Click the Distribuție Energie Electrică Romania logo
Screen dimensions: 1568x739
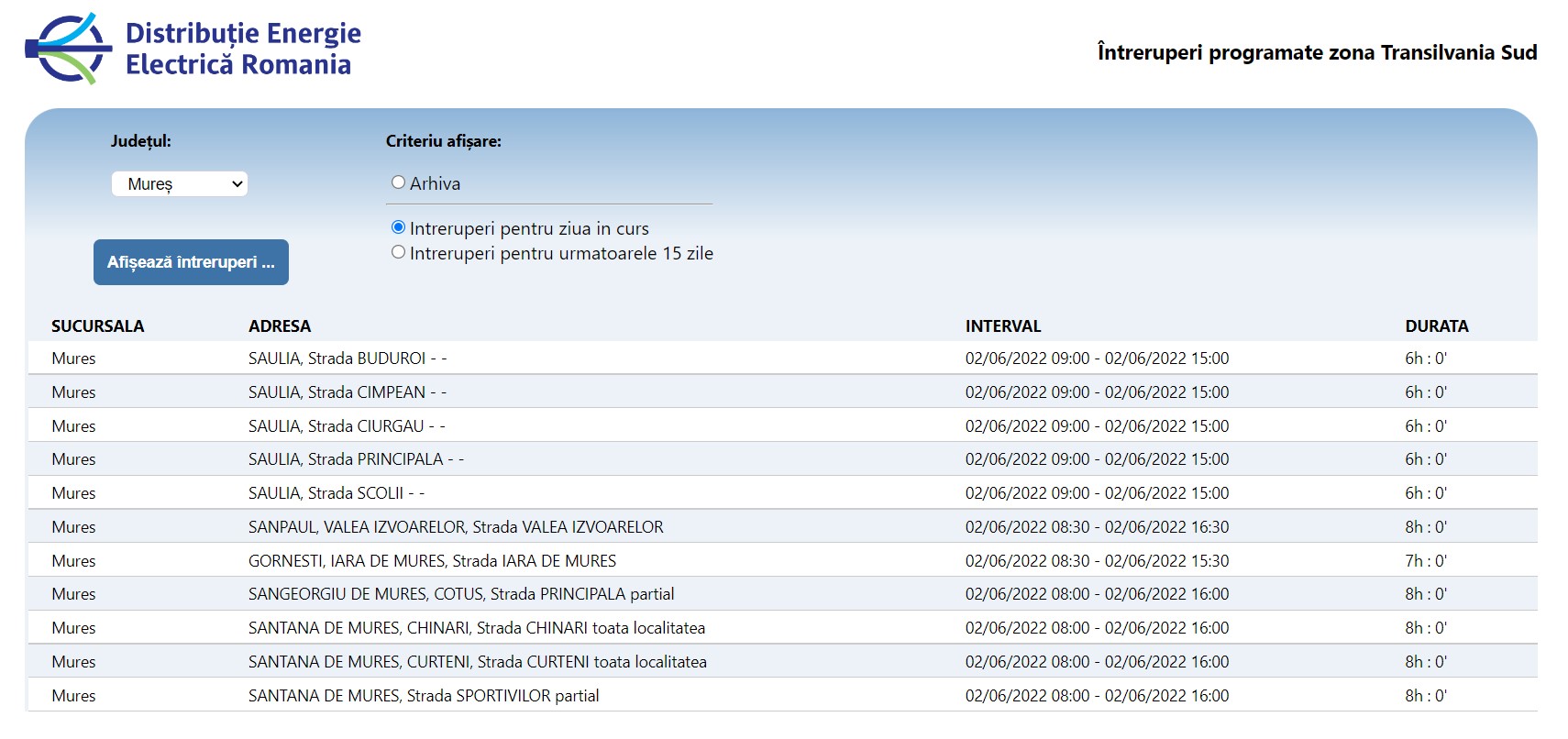tap(193, 50)
